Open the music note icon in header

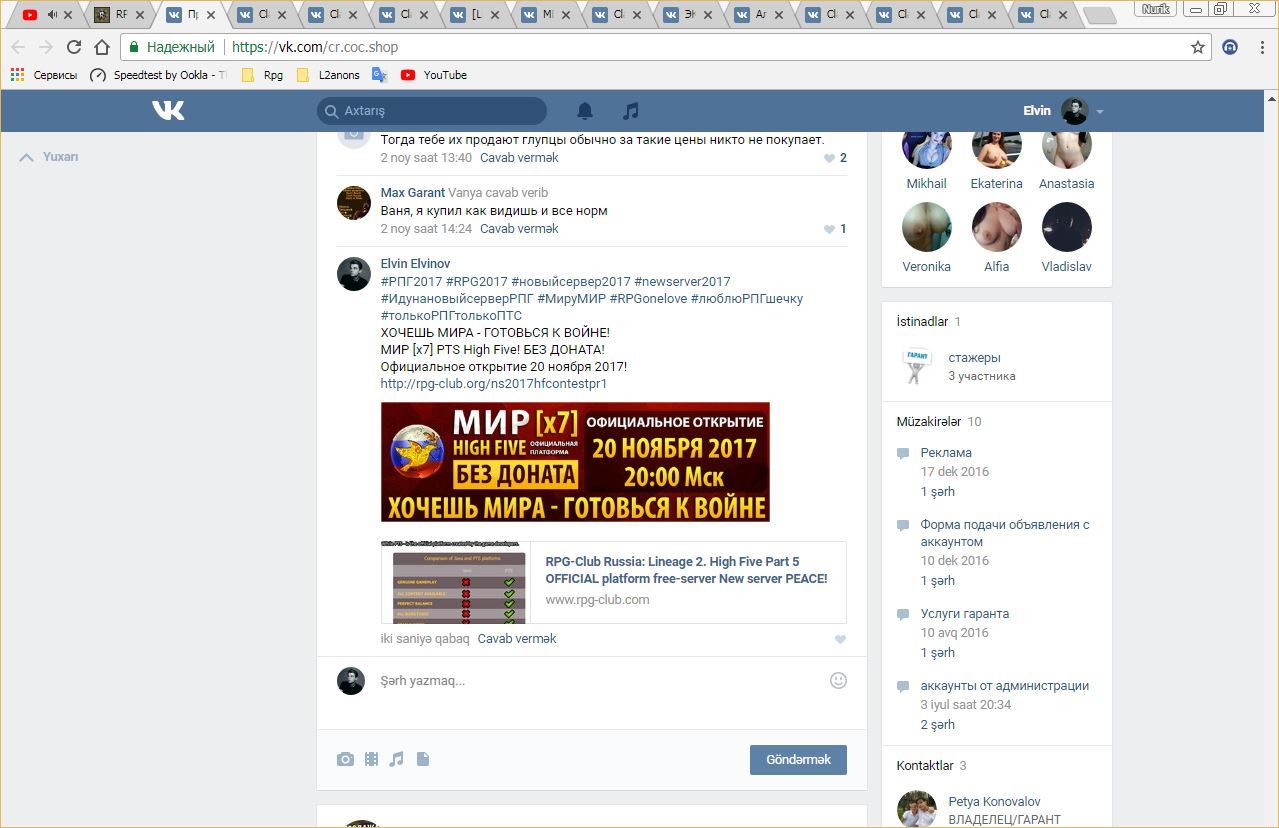[630, 111]
